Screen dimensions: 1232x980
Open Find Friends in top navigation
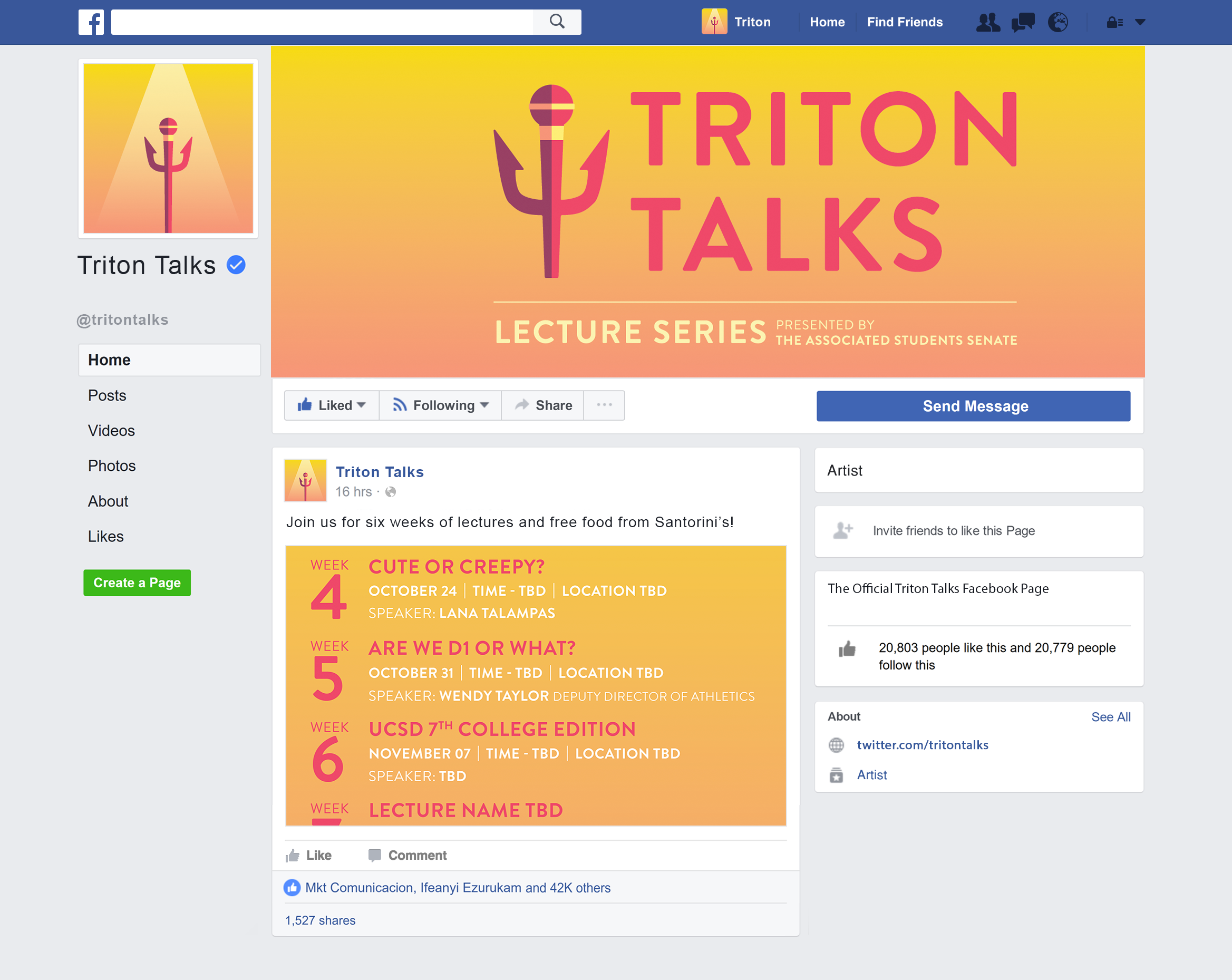905,22
